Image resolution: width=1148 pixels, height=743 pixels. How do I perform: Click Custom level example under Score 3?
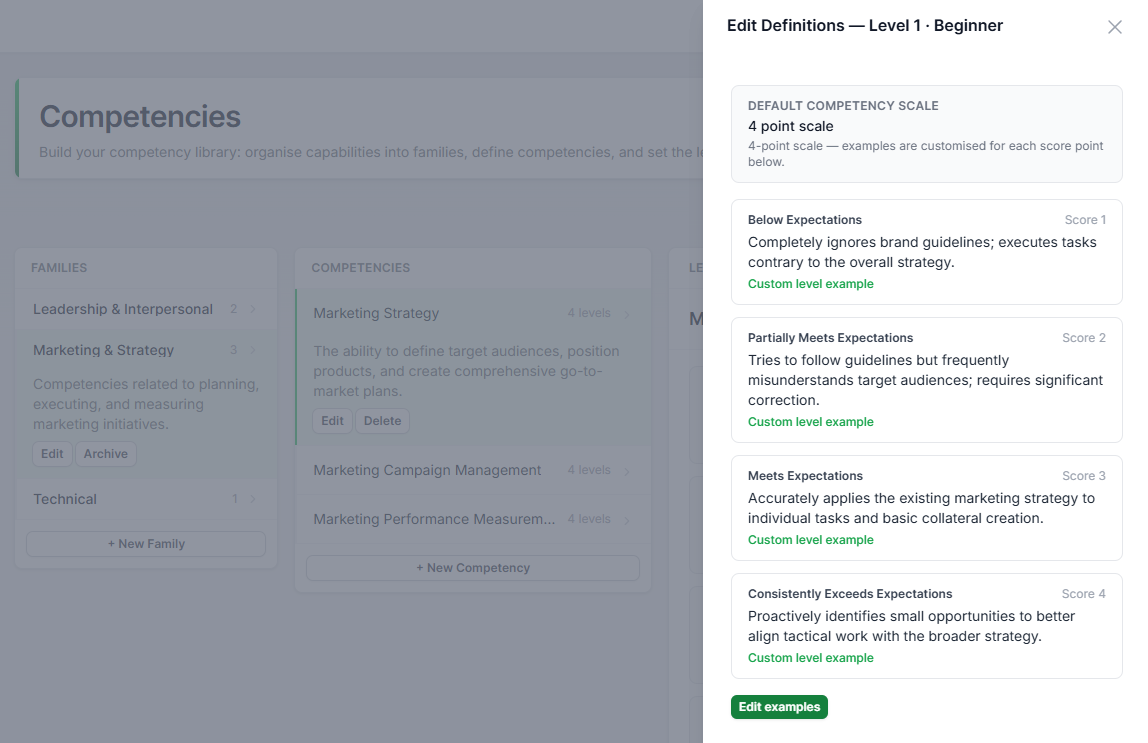tap(810, 540)
